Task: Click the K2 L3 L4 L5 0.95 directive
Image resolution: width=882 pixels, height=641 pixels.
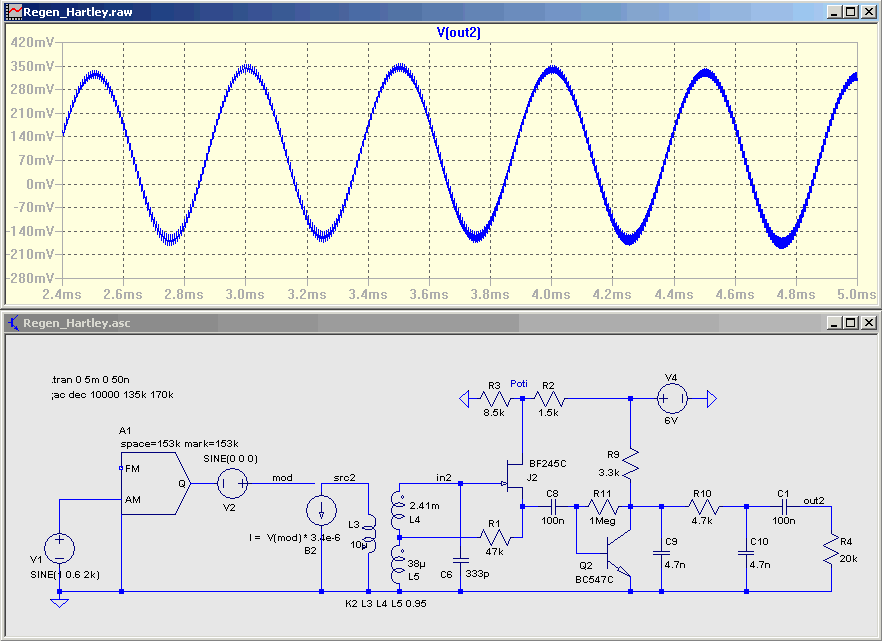Action: [385, 603]
